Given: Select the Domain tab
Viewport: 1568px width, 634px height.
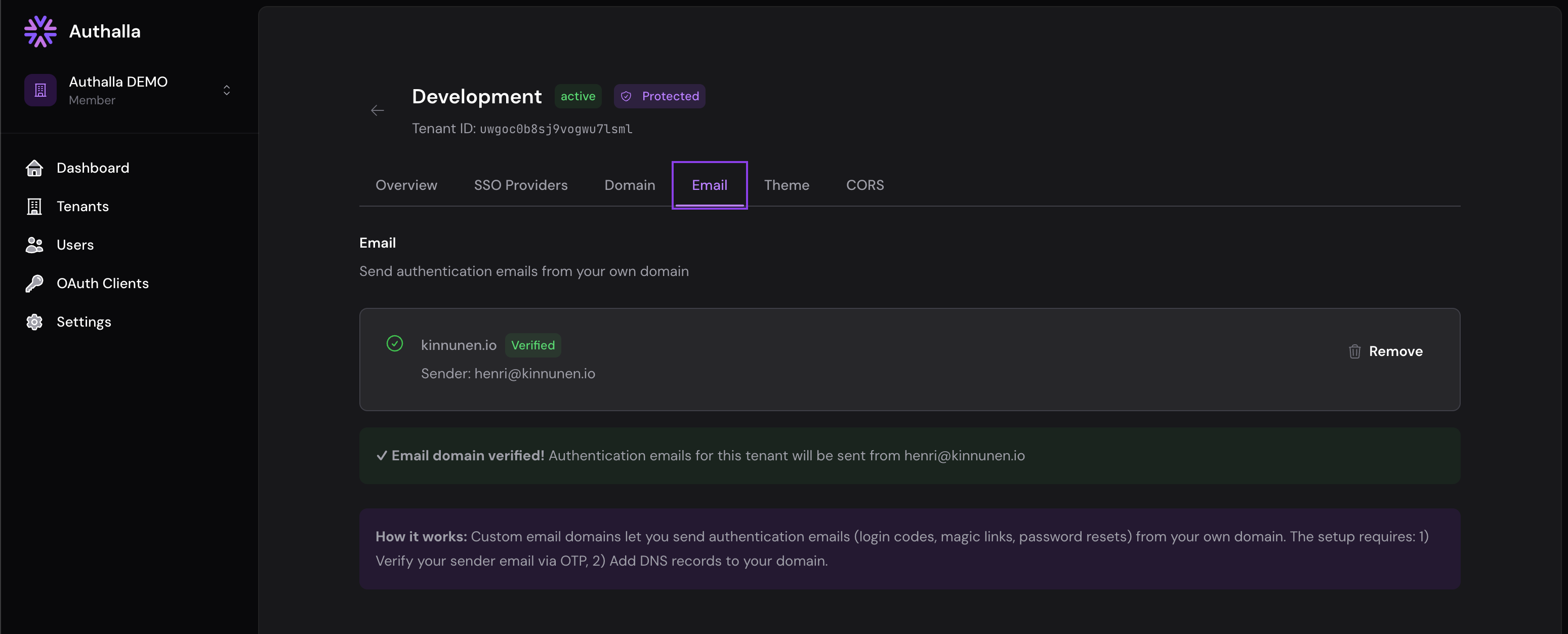Looking at the screenshot, I should 630,185.
